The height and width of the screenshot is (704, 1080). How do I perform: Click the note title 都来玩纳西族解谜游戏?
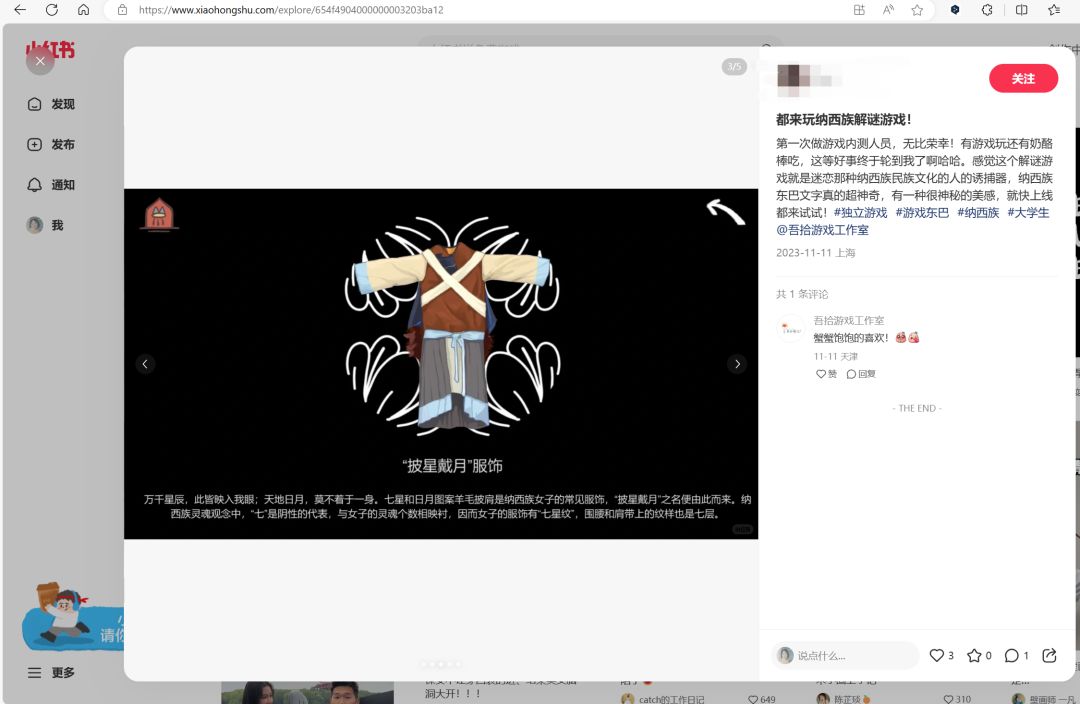(844, 119)
